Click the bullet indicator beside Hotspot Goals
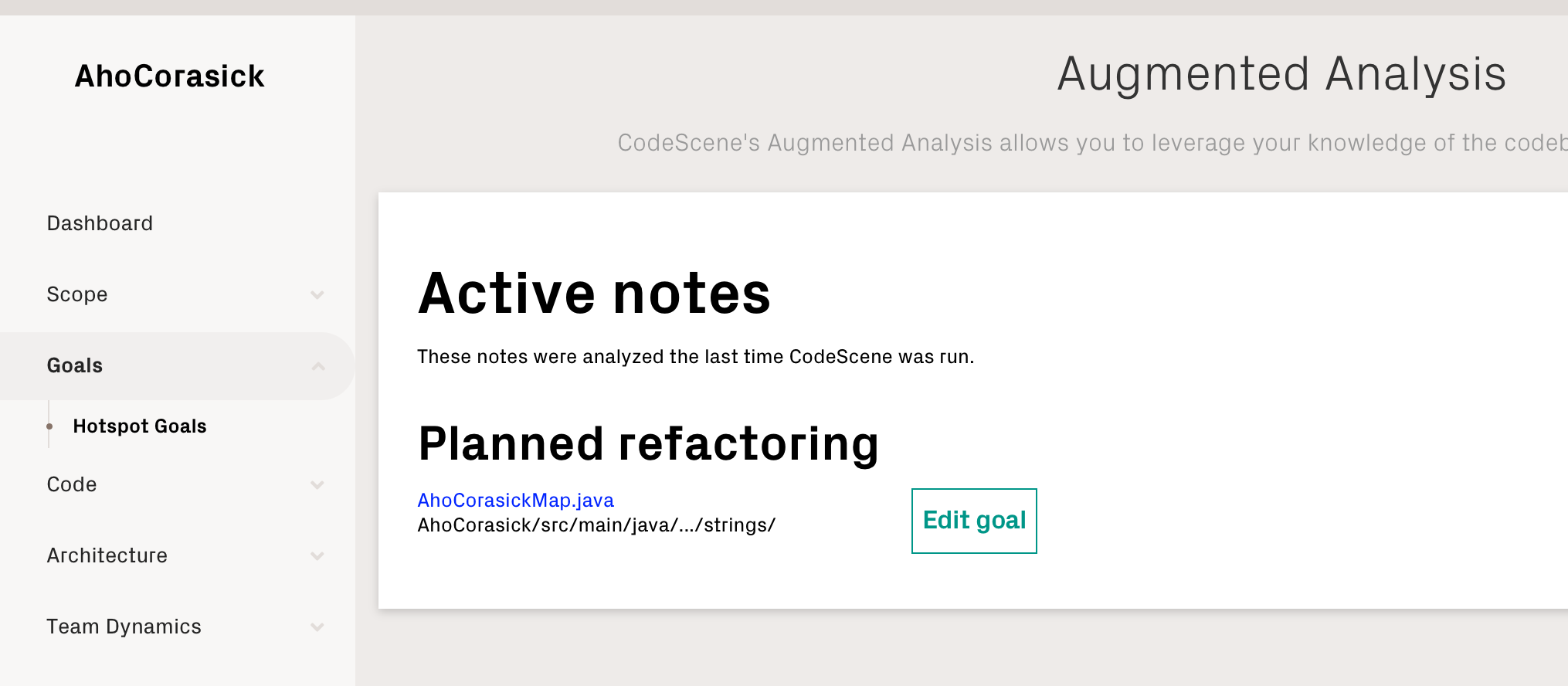The width and height of the screenshot is (1568, 686). coord(49,426)
